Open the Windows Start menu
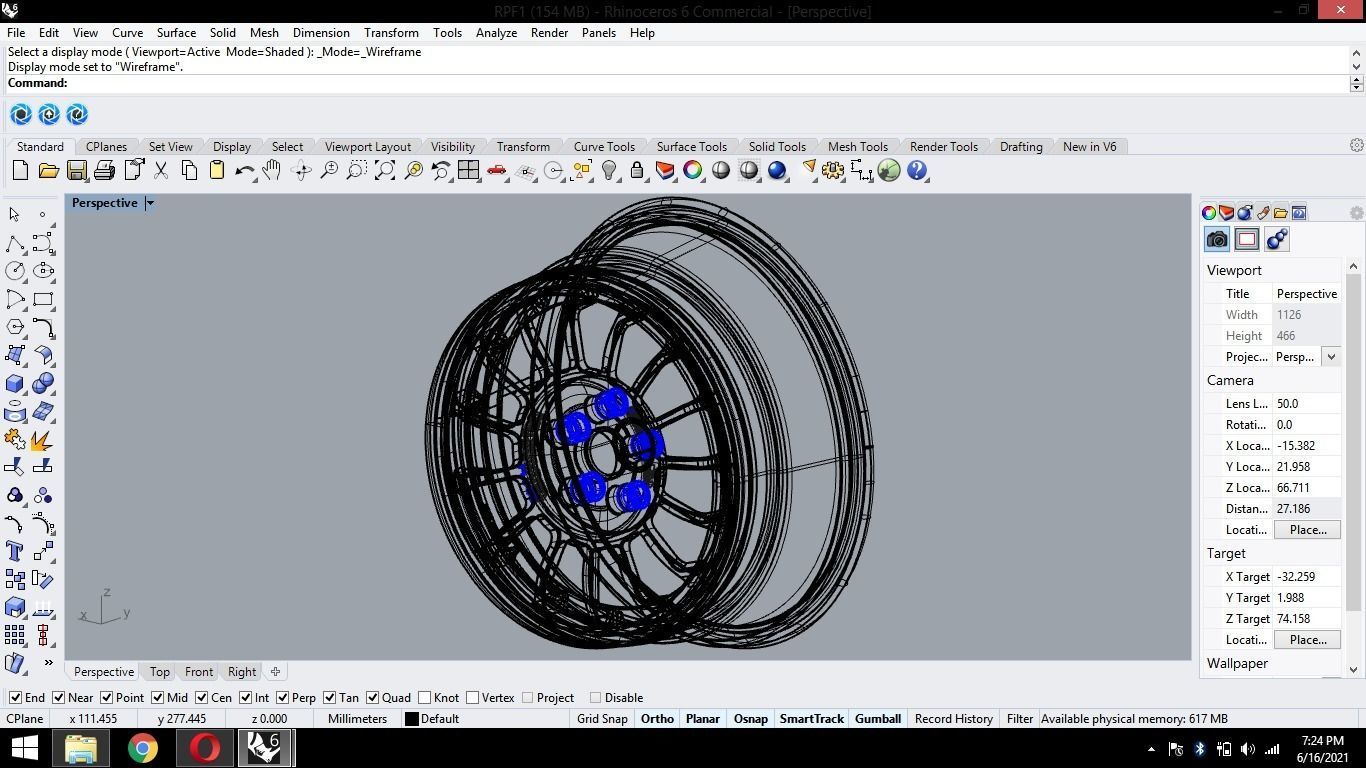This screenshot has width=1366, height=768. click(24, 748)
